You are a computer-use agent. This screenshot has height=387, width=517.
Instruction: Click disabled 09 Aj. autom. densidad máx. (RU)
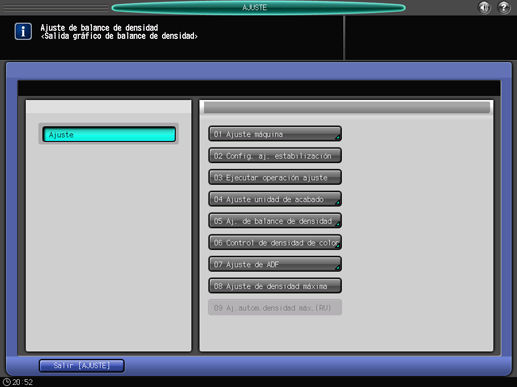pos(275,307)
